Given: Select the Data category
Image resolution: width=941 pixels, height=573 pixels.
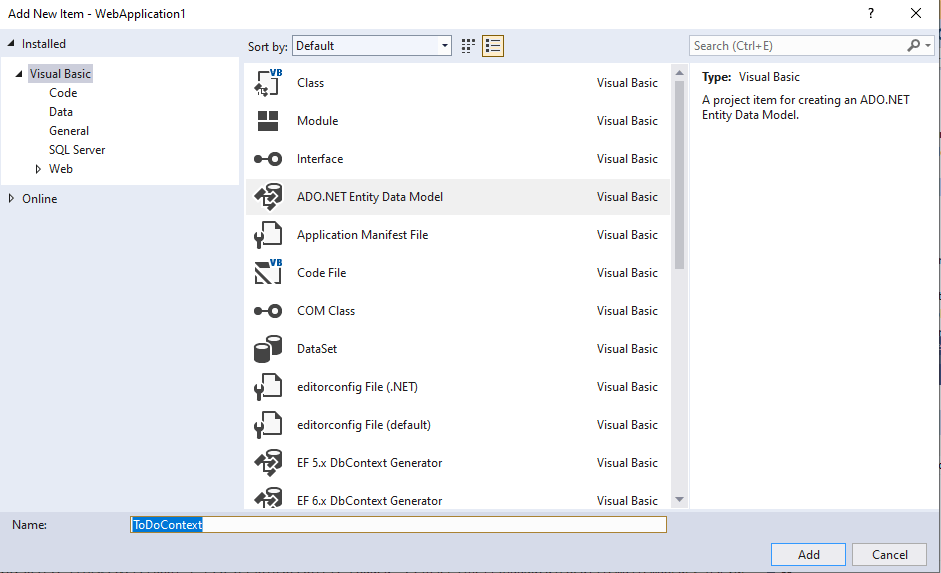Looking at the screenshot, I should (x=61, y=112).
